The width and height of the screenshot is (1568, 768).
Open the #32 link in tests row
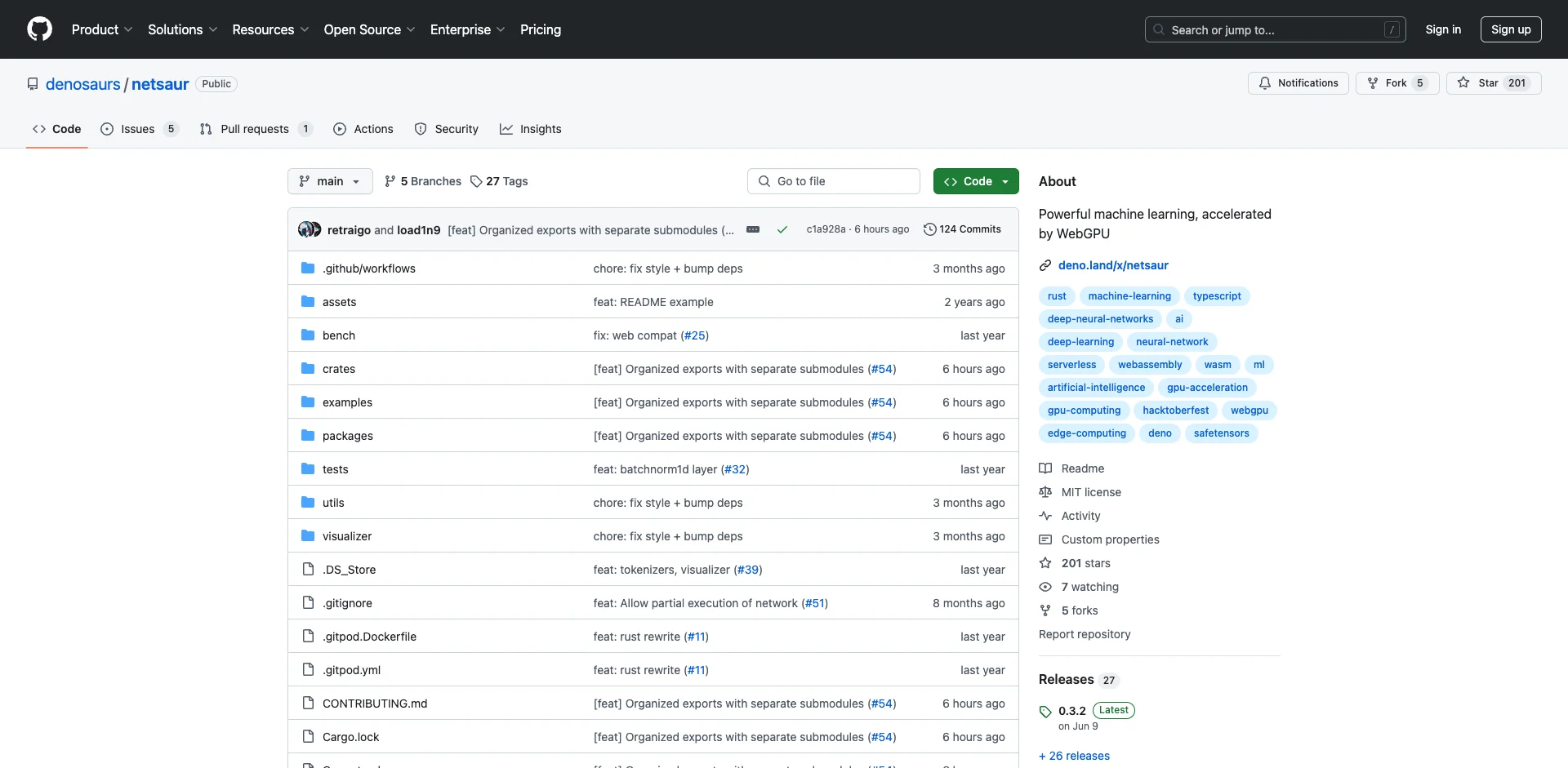pos(735,469)
